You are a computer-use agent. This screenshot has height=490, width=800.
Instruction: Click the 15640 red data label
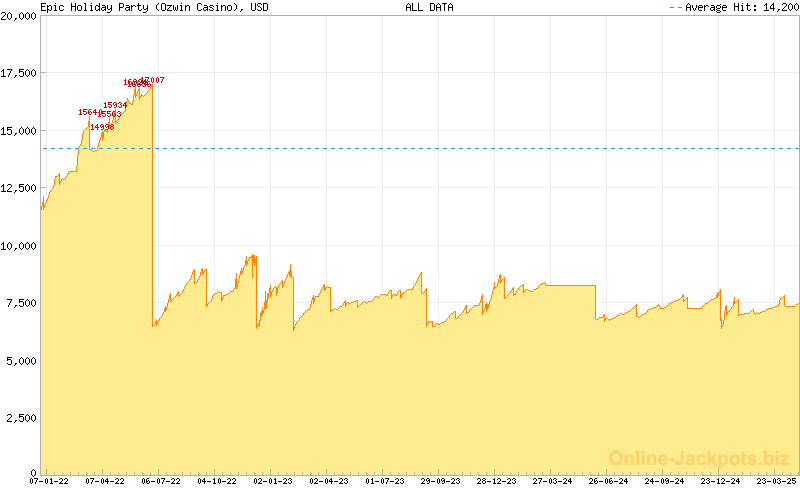point(90,113)
